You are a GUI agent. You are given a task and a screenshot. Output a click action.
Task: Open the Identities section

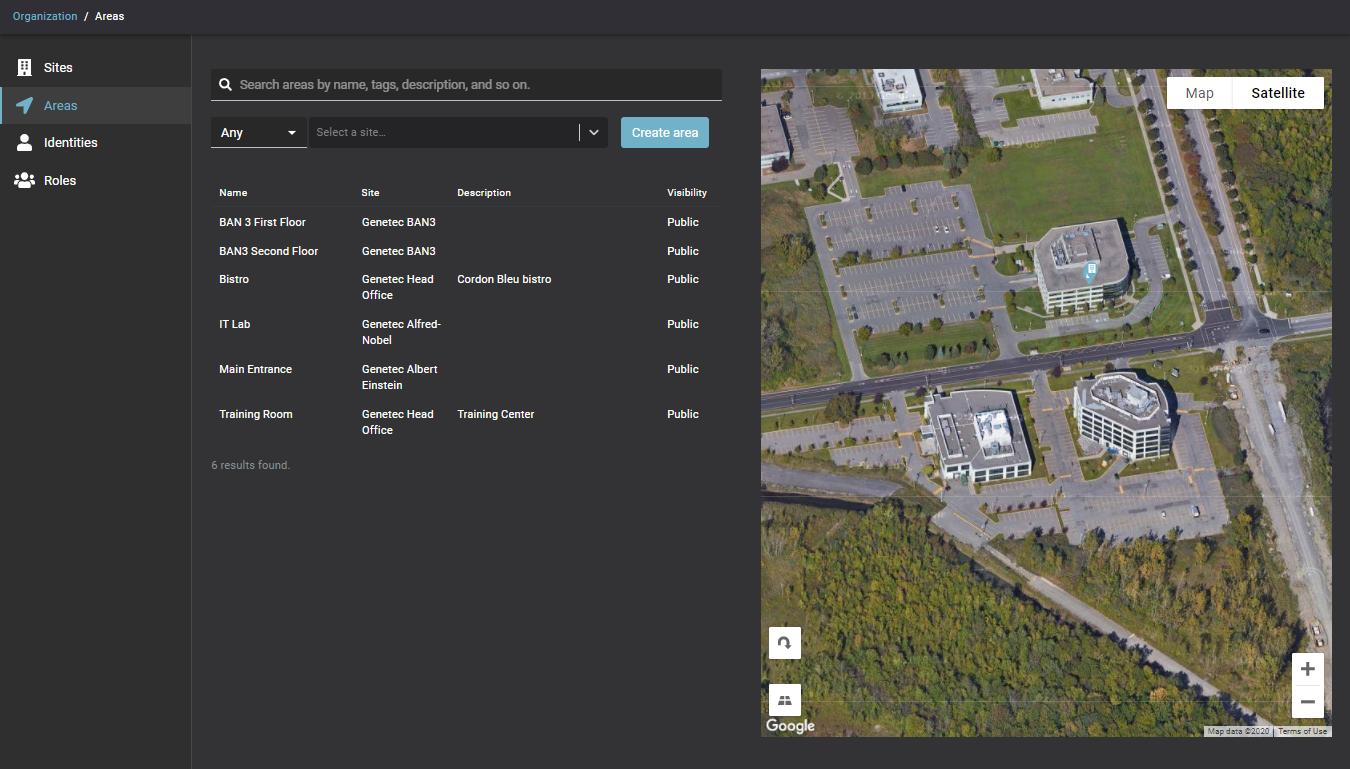tap(70, 143)
